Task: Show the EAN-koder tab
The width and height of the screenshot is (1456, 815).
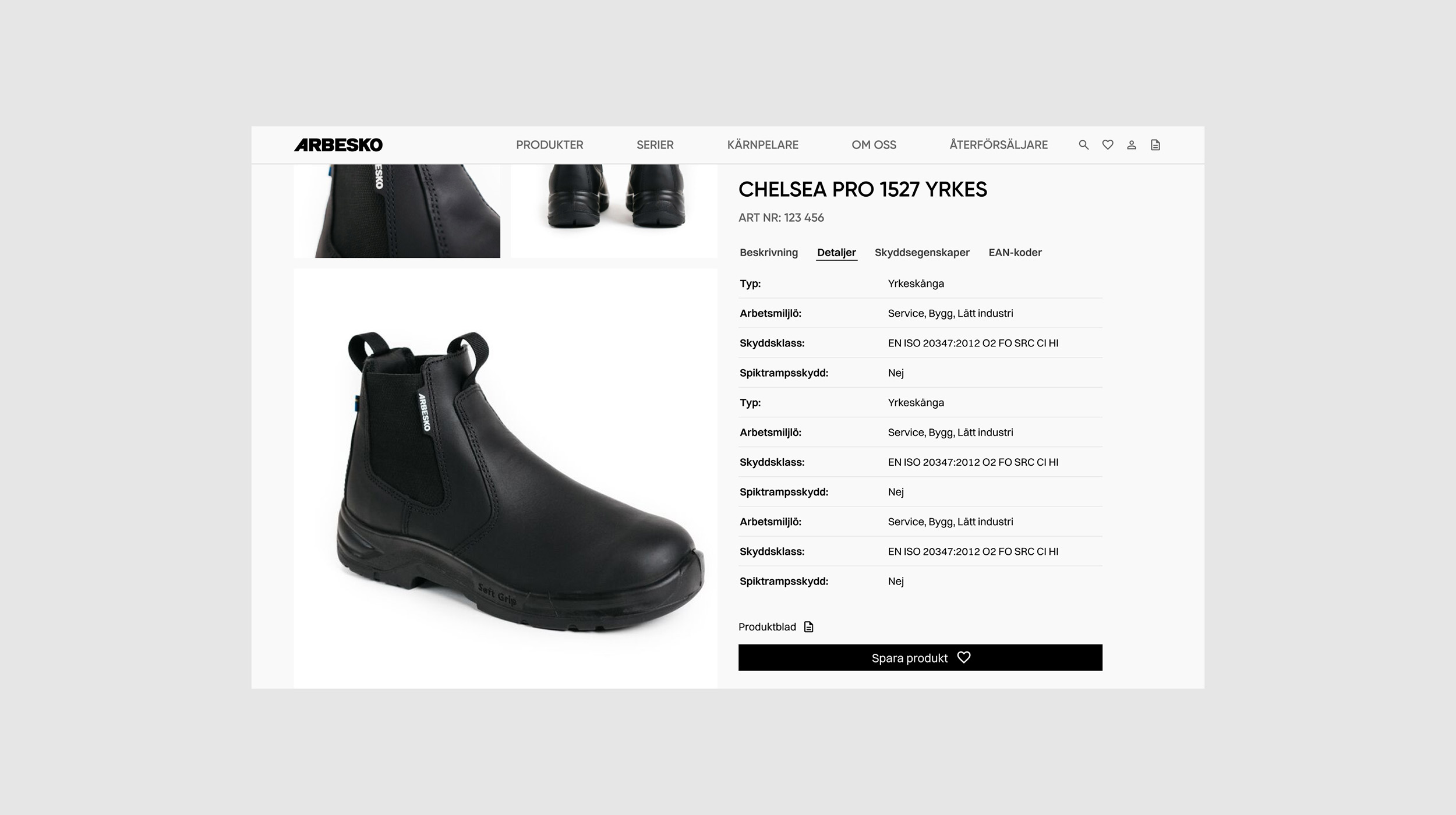Action: click(1015, 253)
